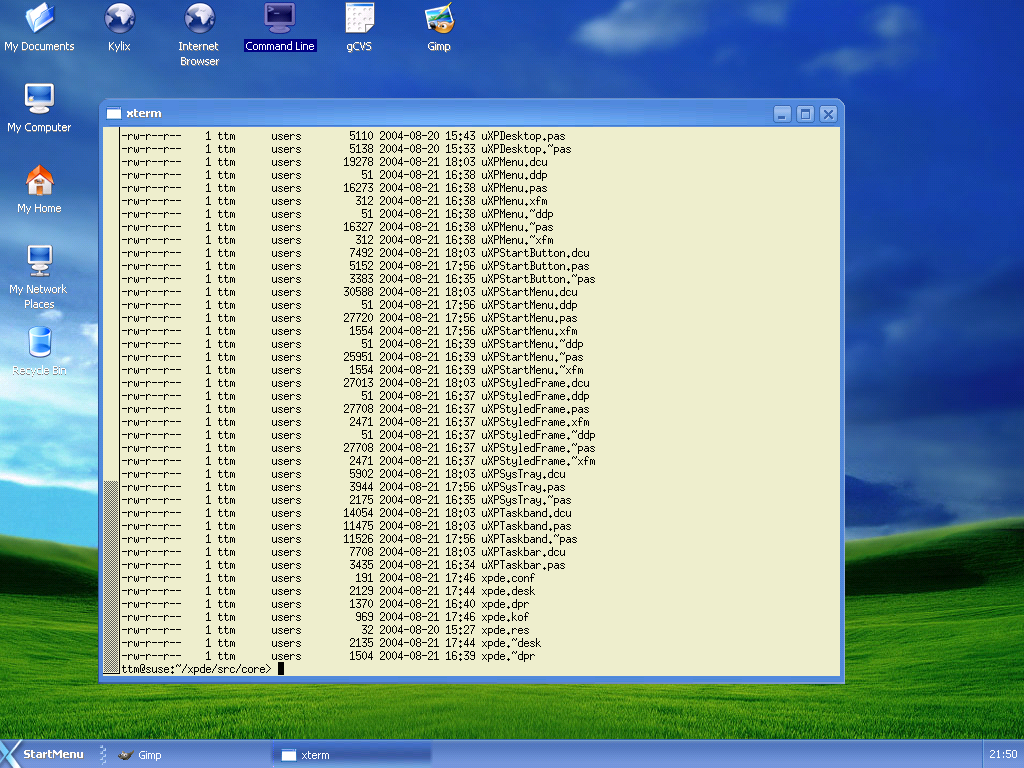This screenshot has height=768, width=1024.
Task: Click the taskbar grip handle beside StartMenu
Action: [x=103, y=754]
